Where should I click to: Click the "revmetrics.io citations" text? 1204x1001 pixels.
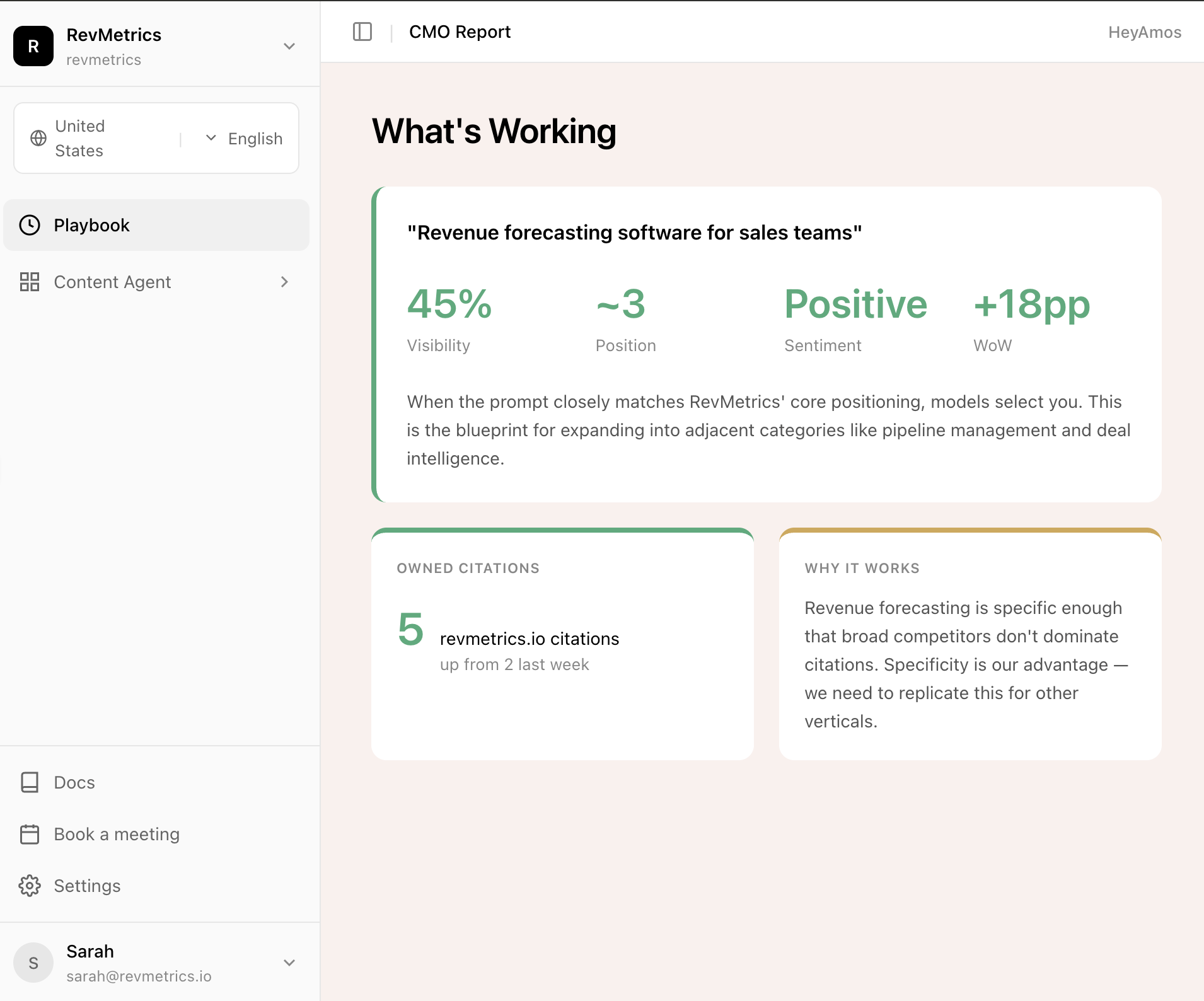[x=530, y=639]
